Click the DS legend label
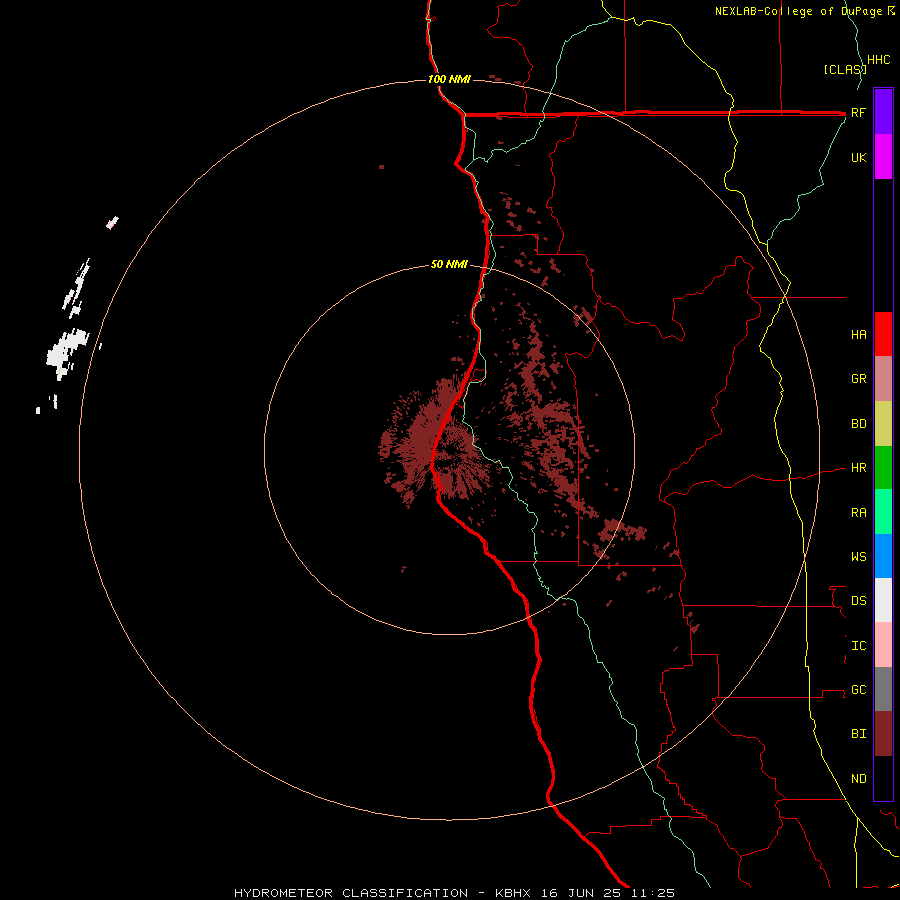The image size is (900, 900). click(x=859, y=601)
